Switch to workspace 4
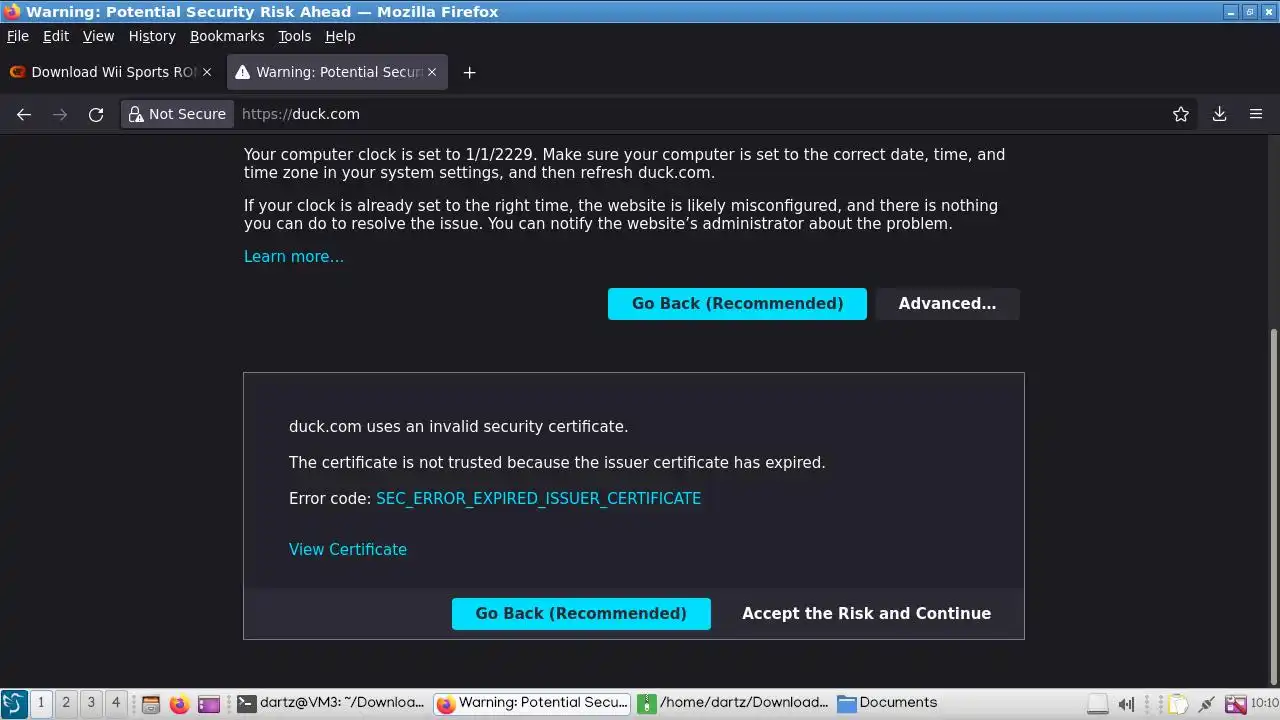1280x720 pixels. pos(116,703)
